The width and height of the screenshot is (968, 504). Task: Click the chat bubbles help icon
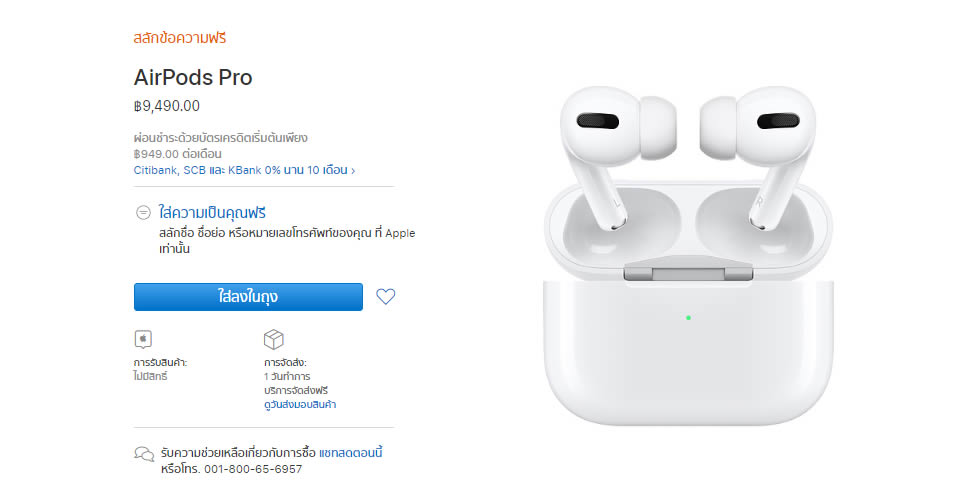tap(144, 455)
